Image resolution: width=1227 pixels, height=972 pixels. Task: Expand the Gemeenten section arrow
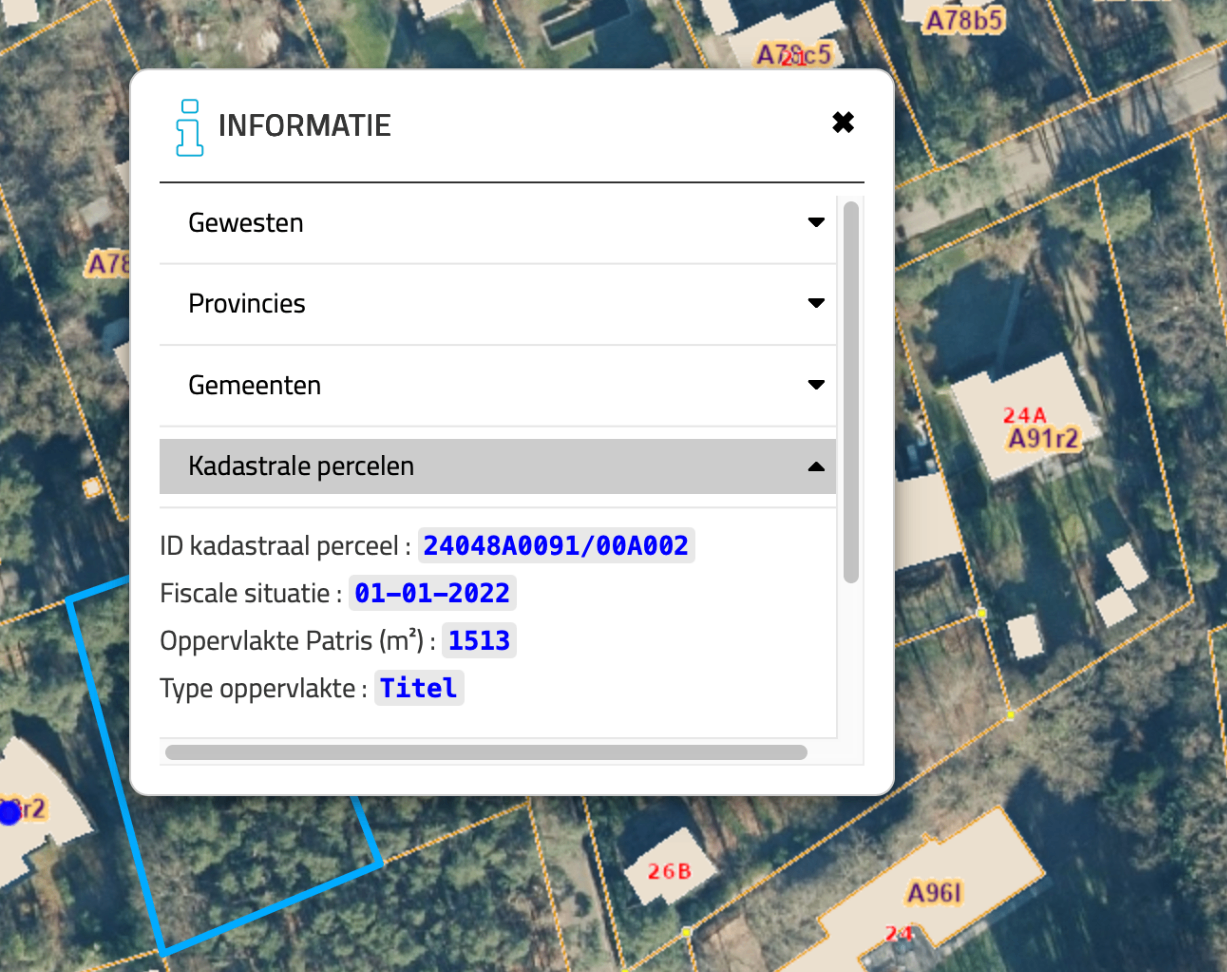click(816, 385)
